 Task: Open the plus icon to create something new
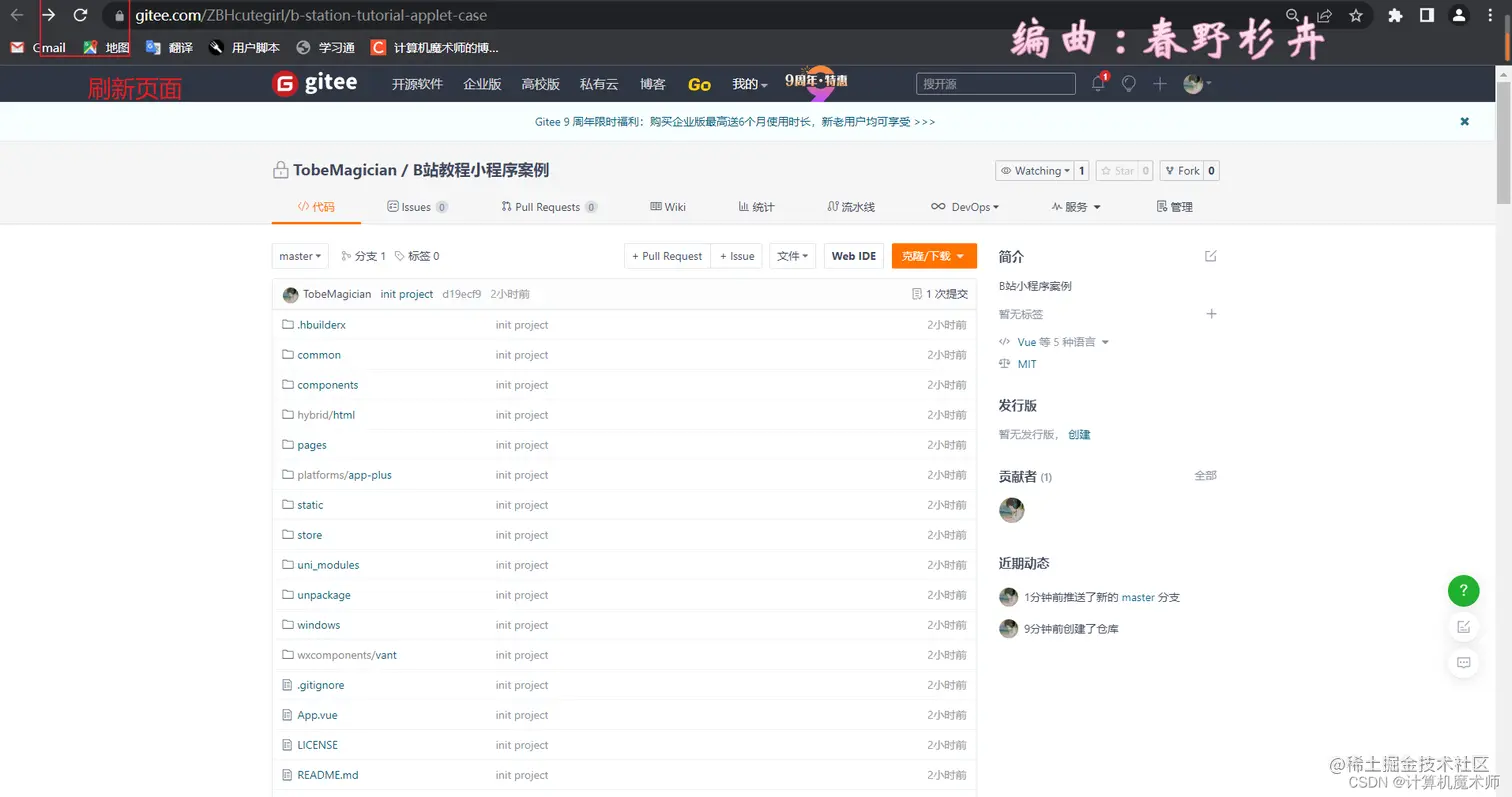point(1160,84)
